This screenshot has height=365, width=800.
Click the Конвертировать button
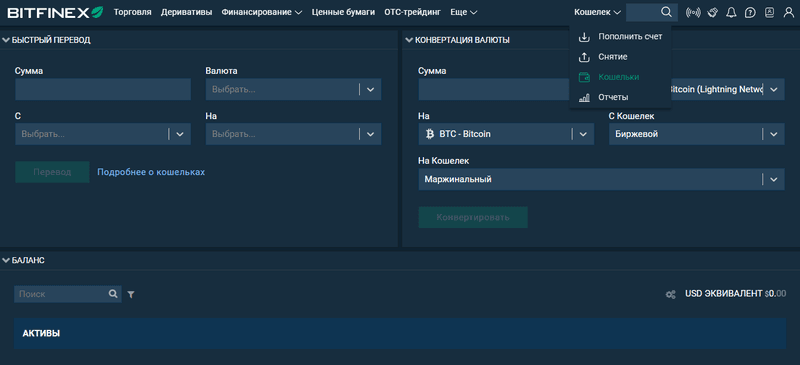pos(473,217)
